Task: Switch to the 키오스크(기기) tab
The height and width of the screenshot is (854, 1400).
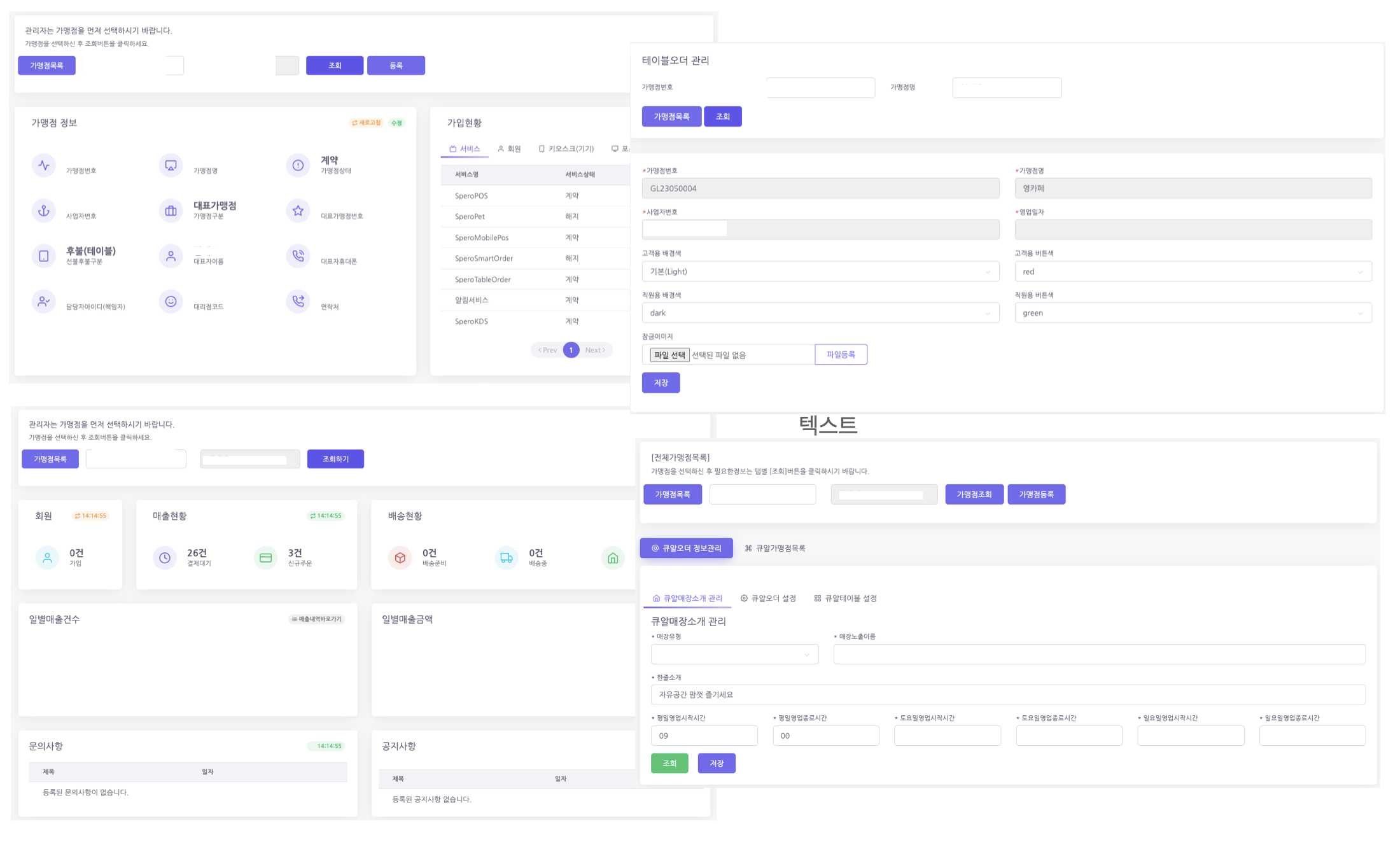Action: pos(566,149)
